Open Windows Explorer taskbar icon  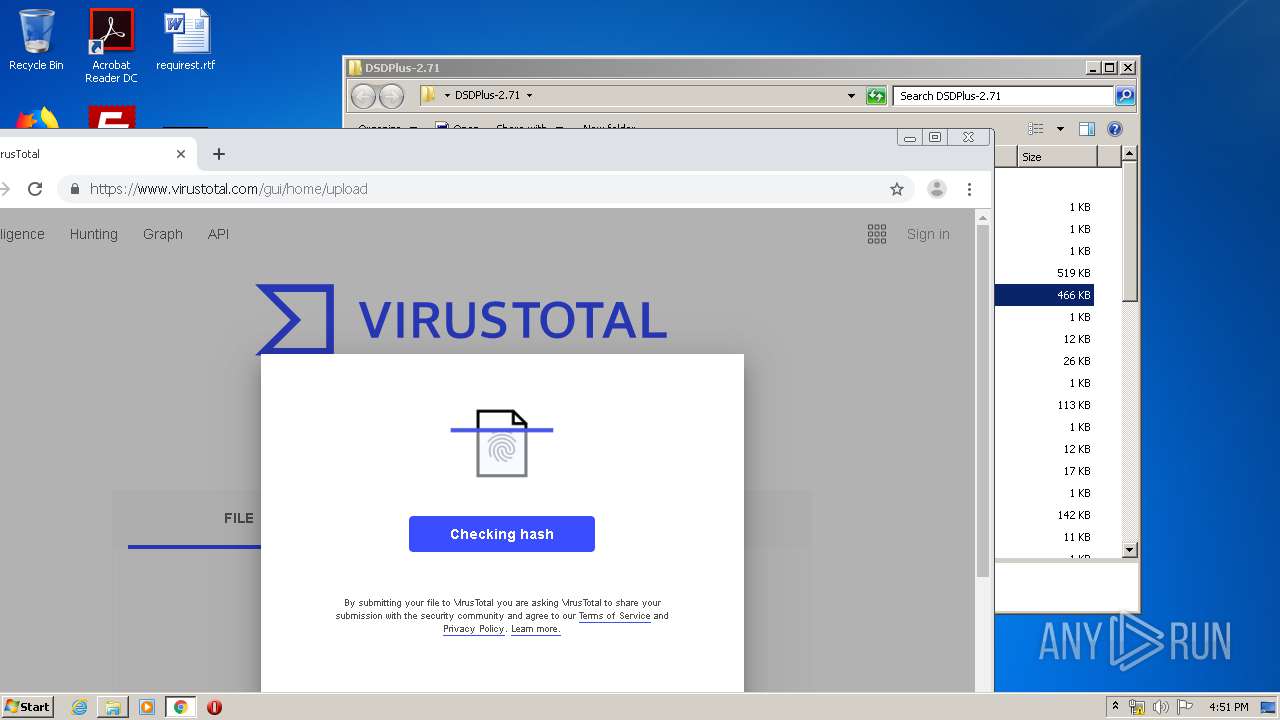[x=113, y=707]
